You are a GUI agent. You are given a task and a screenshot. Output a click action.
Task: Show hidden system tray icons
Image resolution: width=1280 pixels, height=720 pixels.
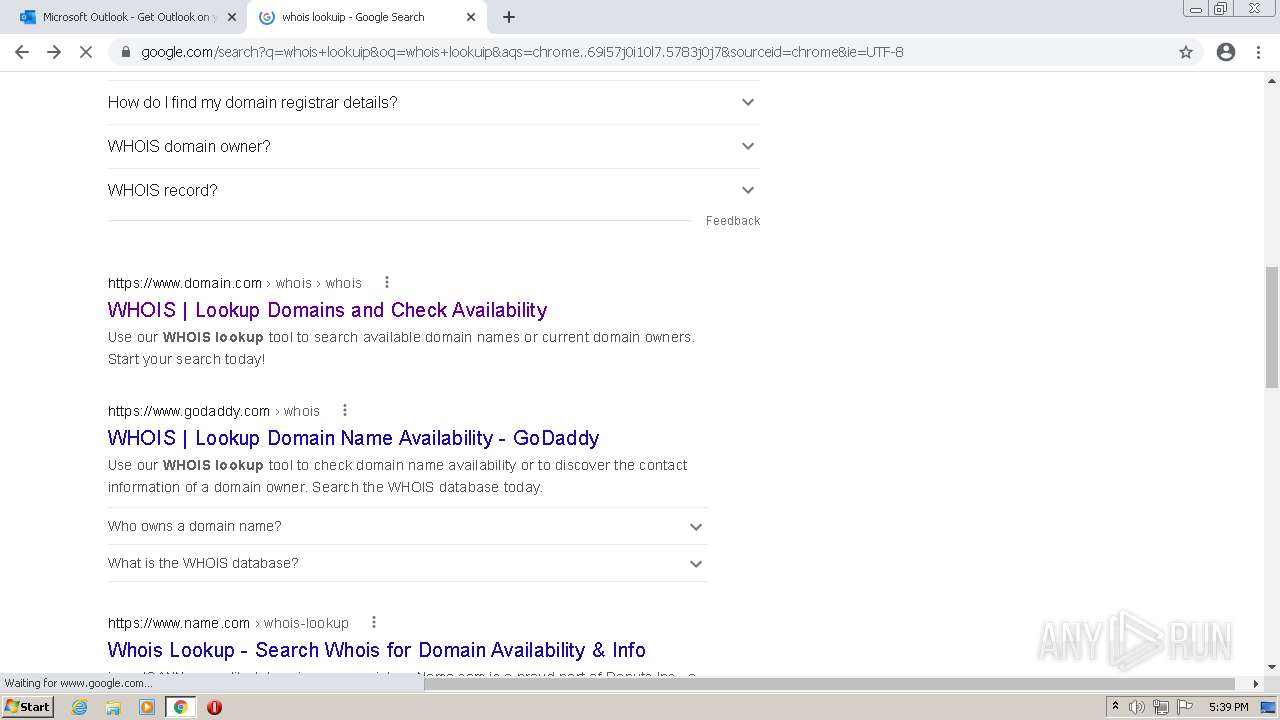[x=1115, y=707]
